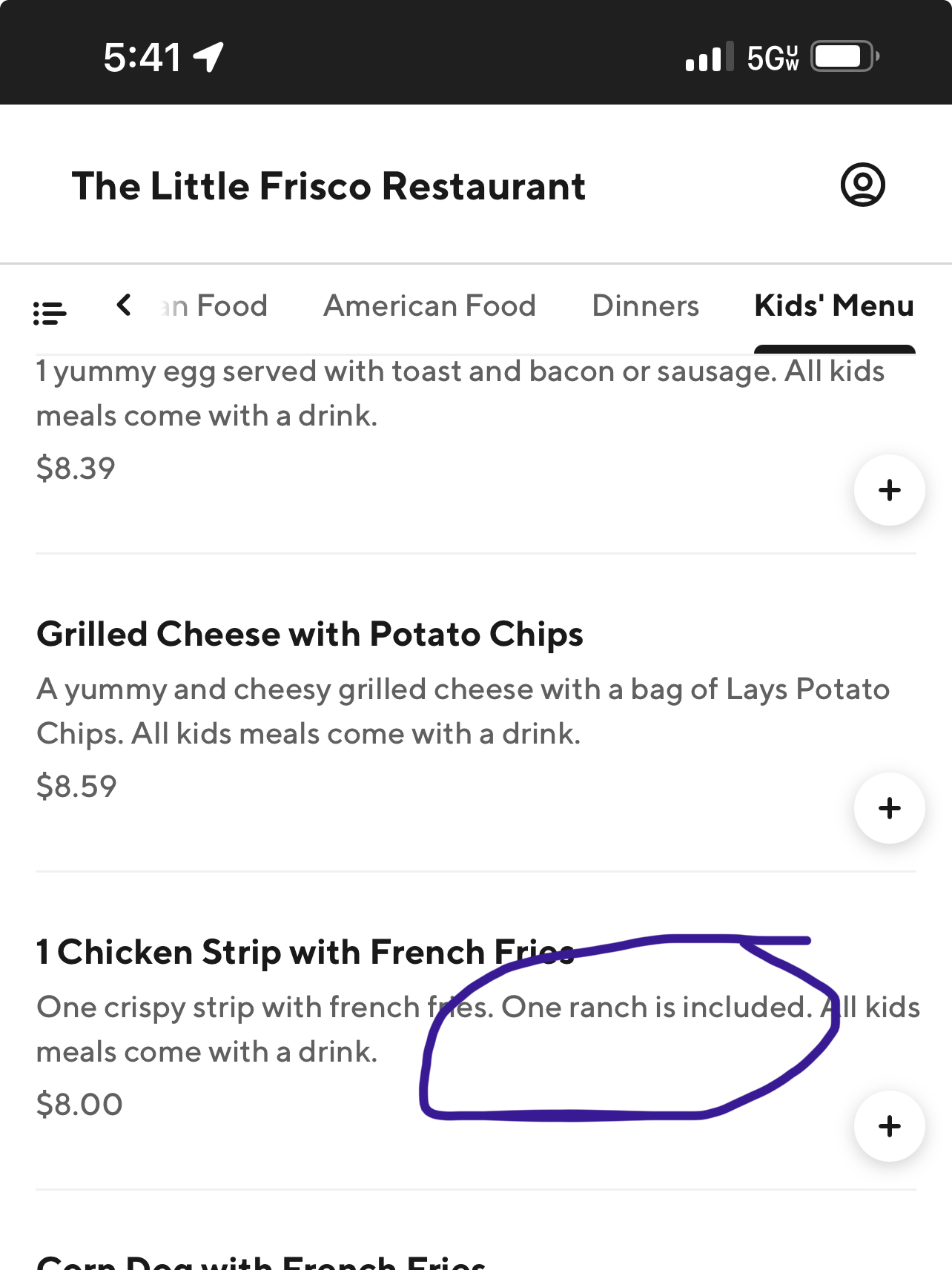Tap the location arrow in status bar
Image resolution: width=952 pixels, height=1270 pixels.
[x=208, y=57]
